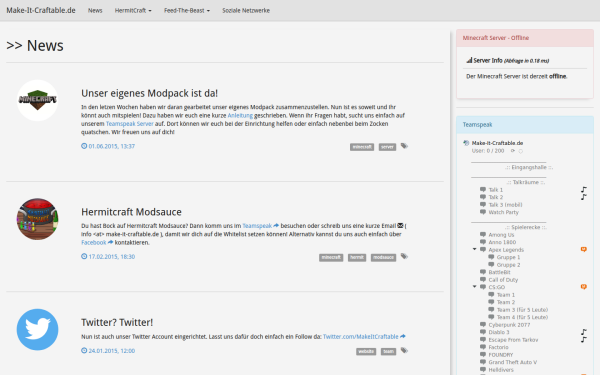
Task: Click the clock icon beside 24.01.2015
Action: (84, 350)
